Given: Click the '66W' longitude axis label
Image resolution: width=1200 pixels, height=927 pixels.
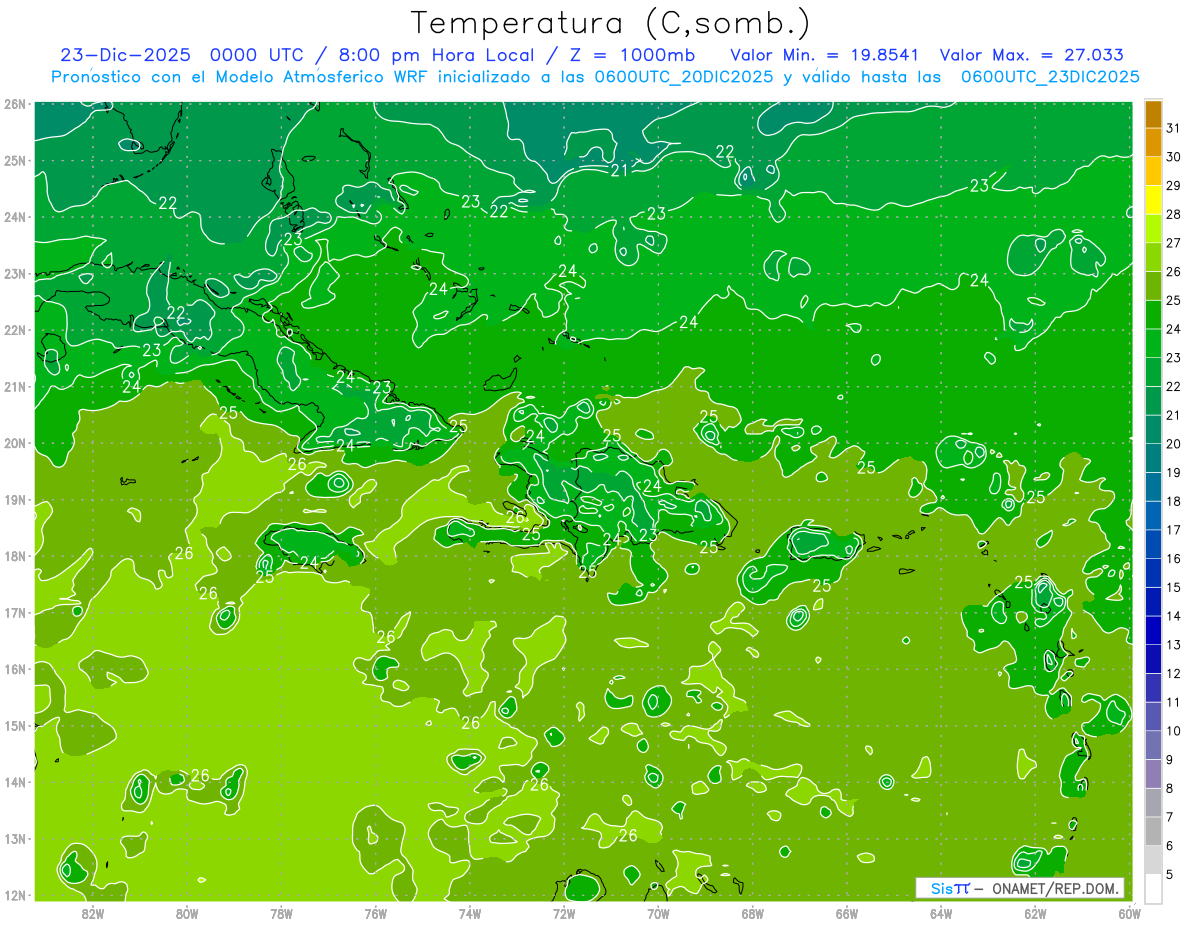Looking at the screenshot, I should coord(847,913).
